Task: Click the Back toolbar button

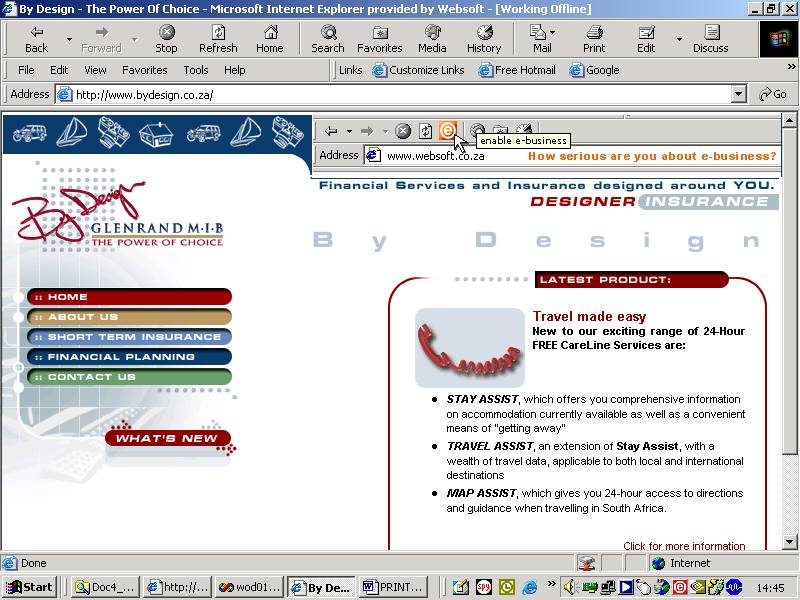Action: [36, 39]
